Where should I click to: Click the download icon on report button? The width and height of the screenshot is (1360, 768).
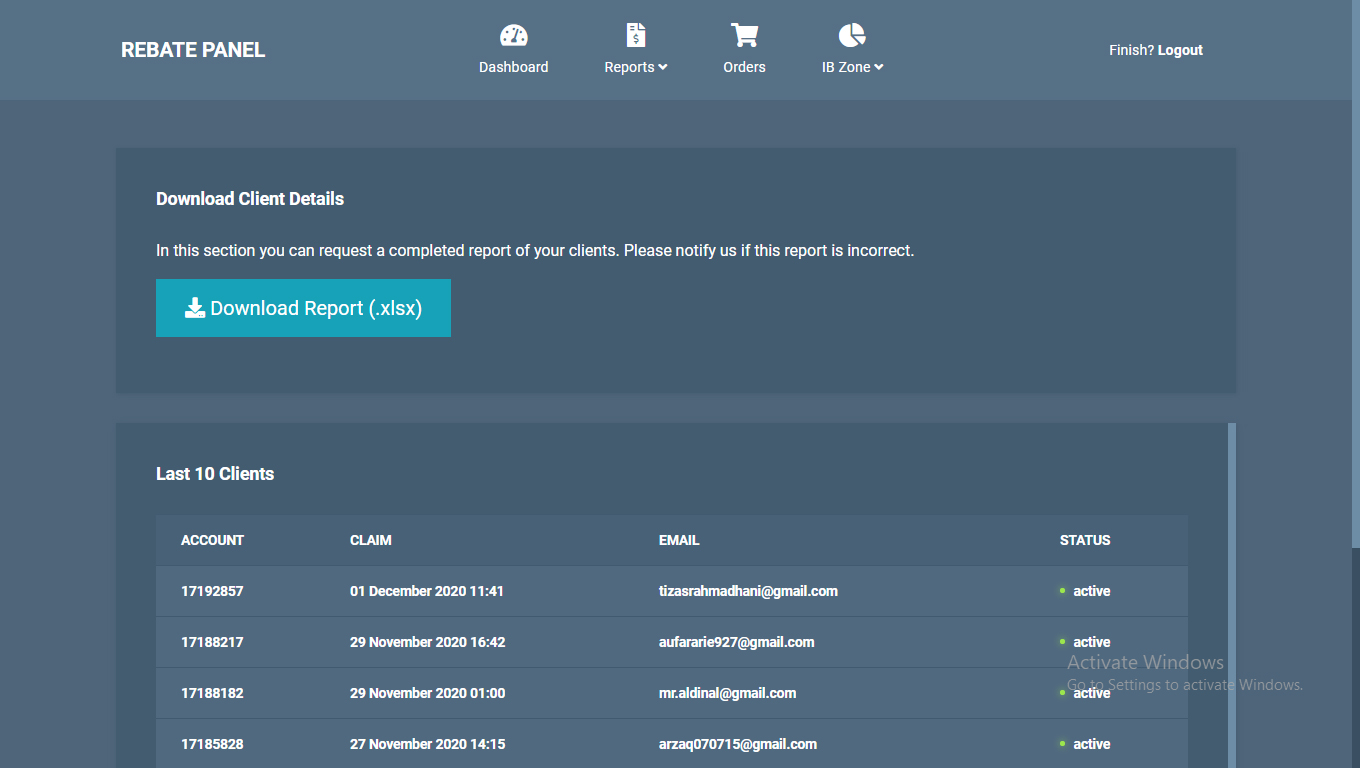[195, 308]
